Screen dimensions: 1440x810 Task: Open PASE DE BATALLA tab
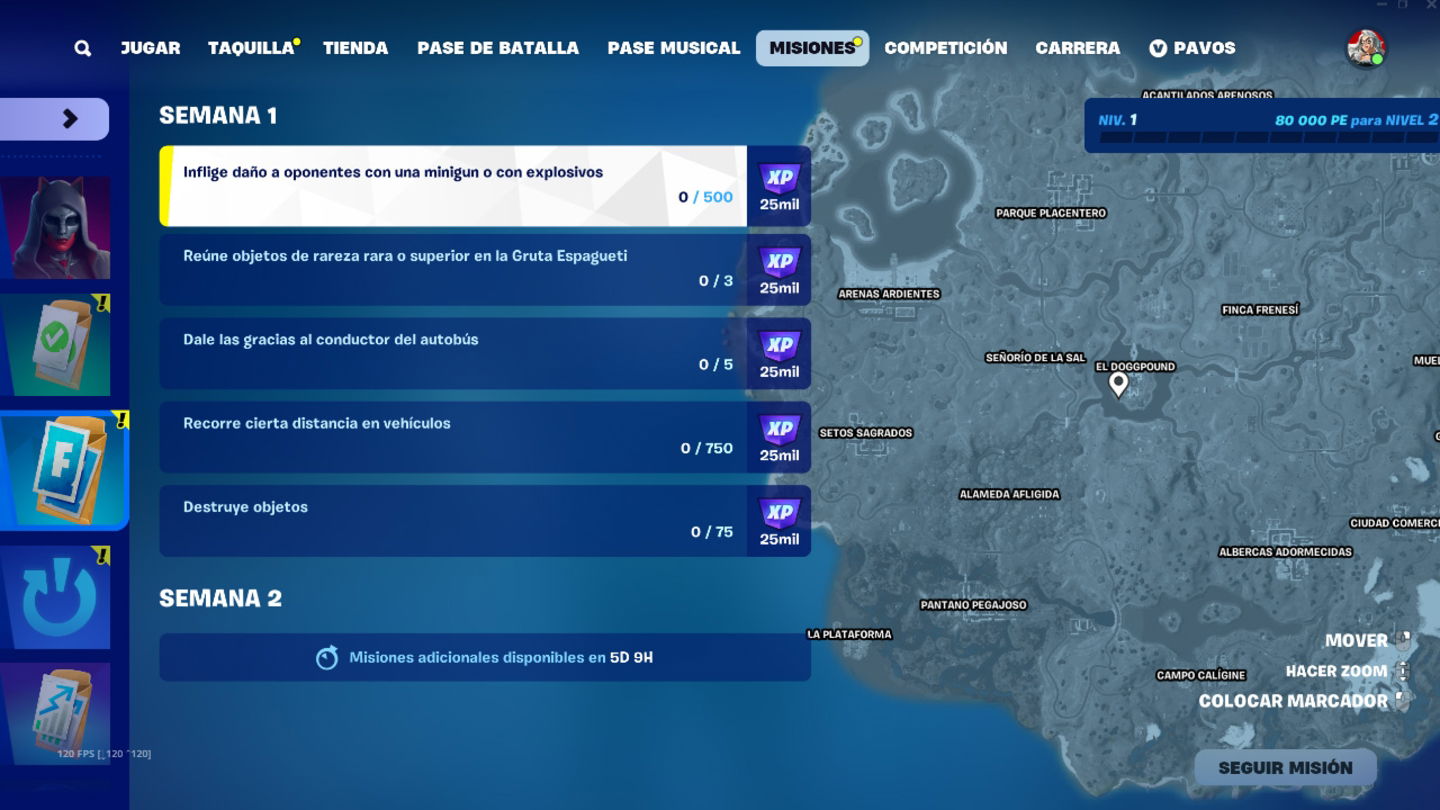tap(498, 48)
